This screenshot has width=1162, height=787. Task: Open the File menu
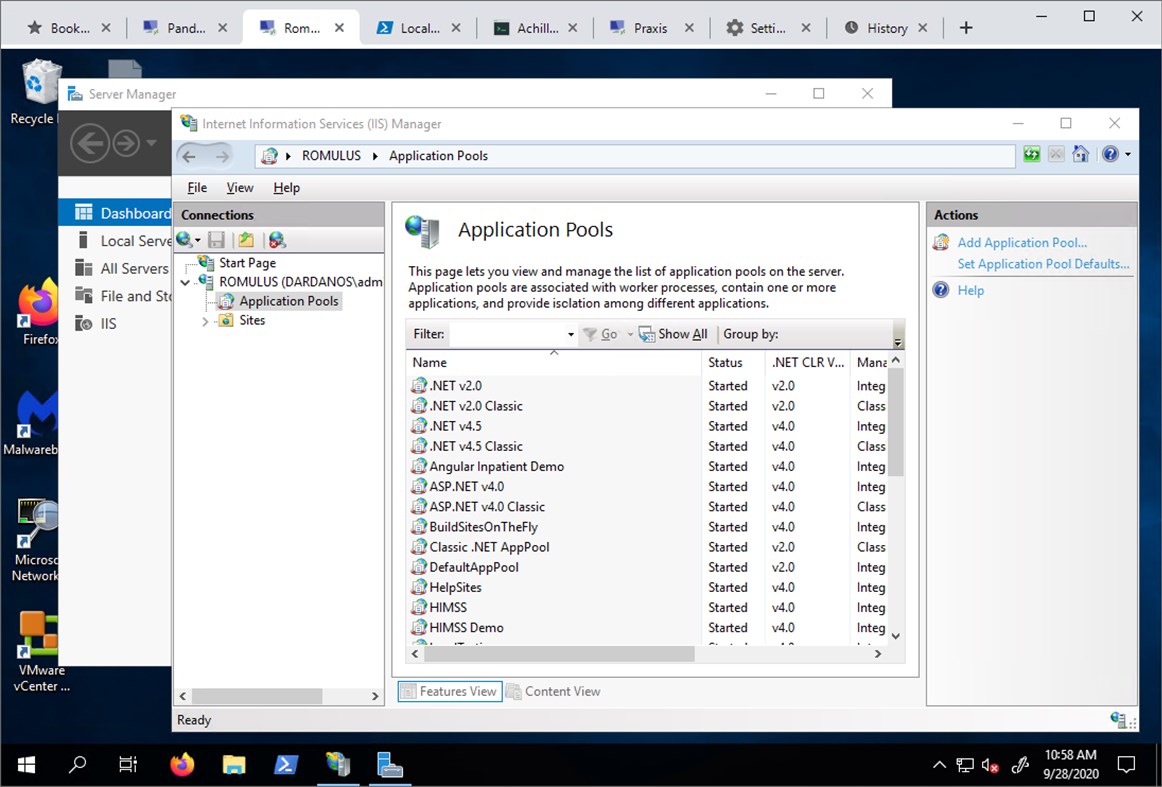(197, 187)
